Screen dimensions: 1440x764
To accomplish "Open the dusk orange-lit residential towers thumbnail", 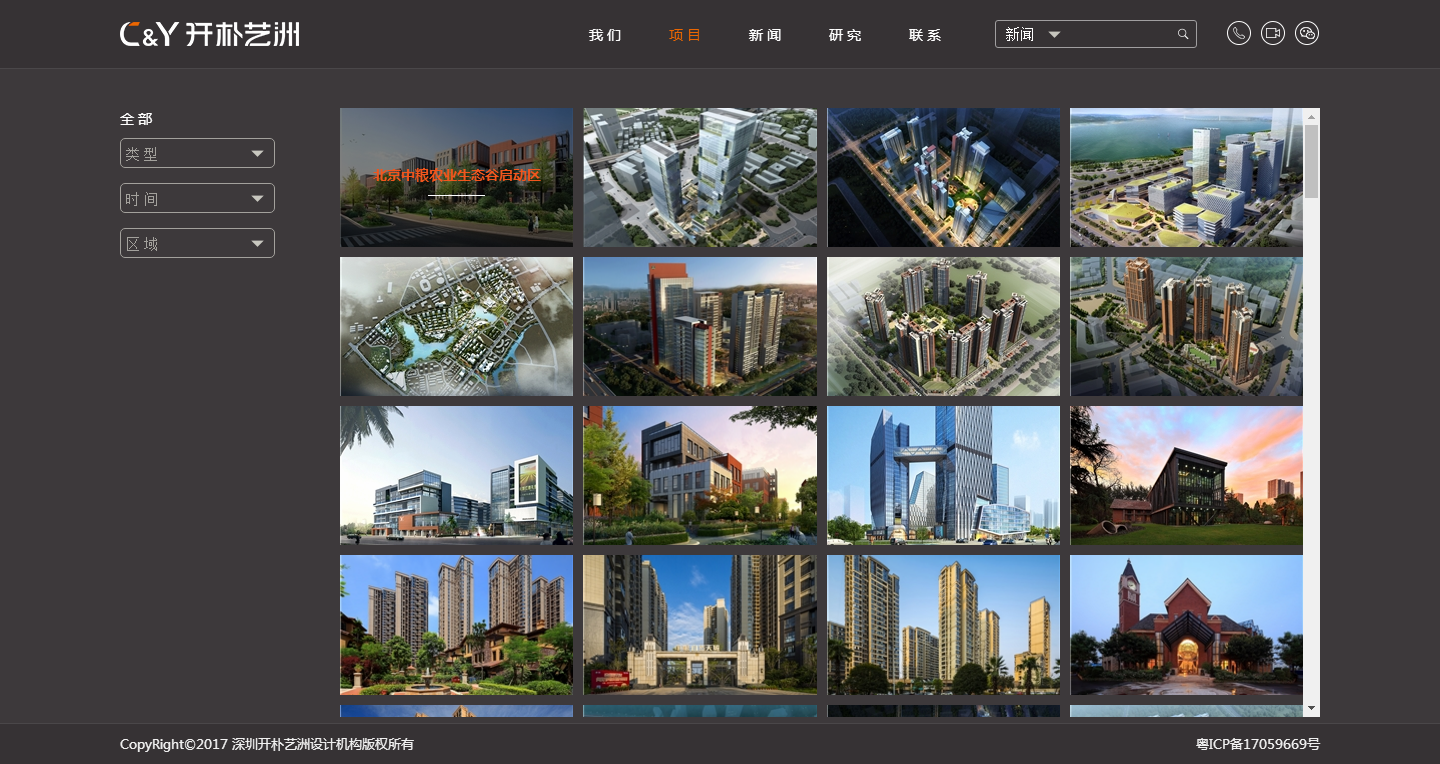I will 1187,326.
